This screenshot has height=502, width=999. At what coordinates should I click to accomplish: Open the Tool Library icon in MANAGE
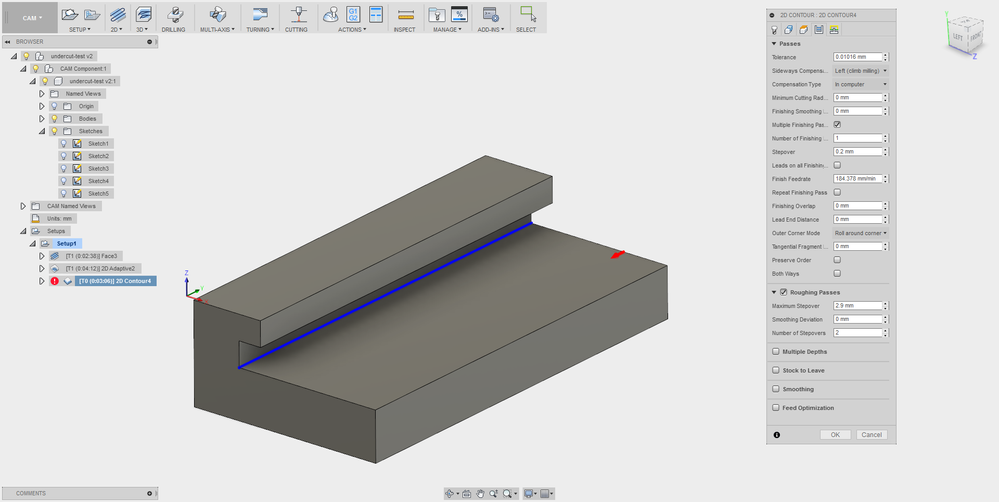436,14
